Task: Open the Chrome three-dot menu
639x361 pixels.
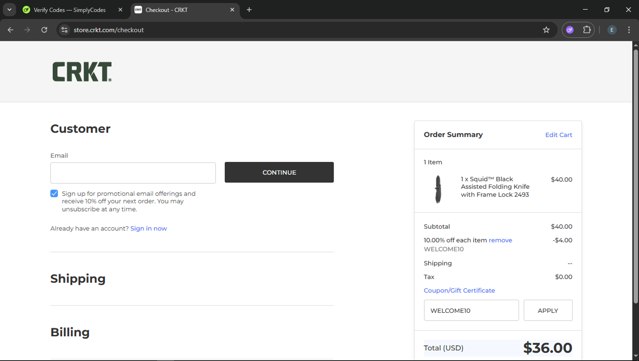Action: click(x=629, y=30)
